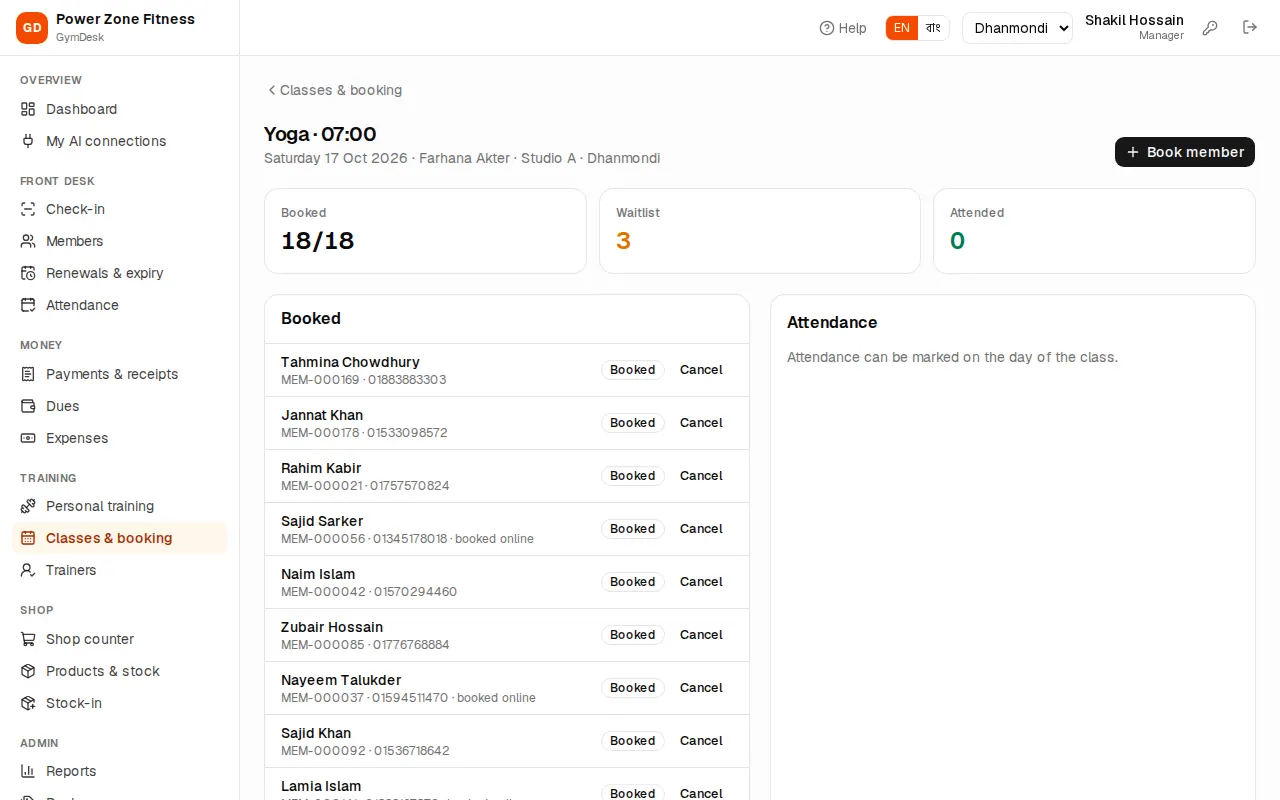
Task: Cancel Tahmina Chowdhury's booking
Action: click(701, 370)
